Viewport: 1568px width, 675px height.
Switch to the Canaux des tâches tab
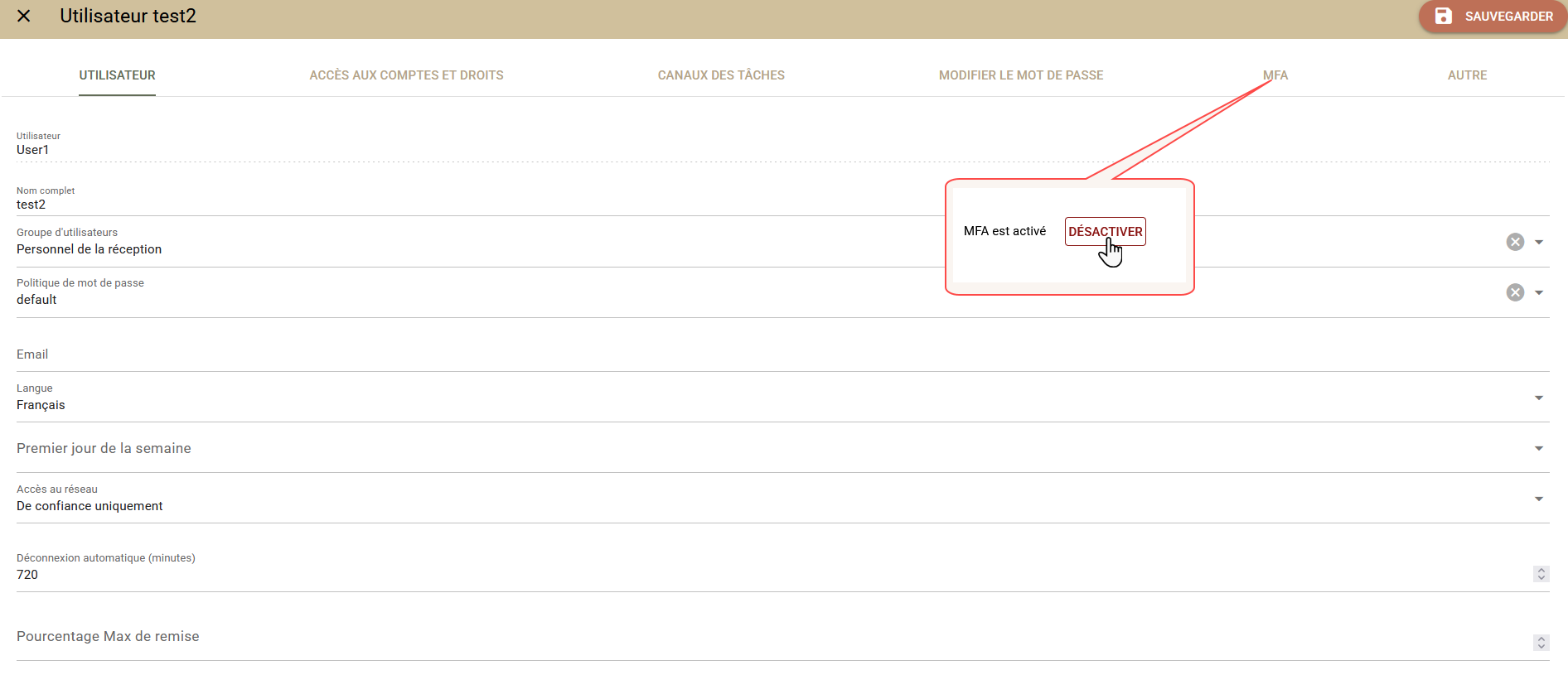721,75
